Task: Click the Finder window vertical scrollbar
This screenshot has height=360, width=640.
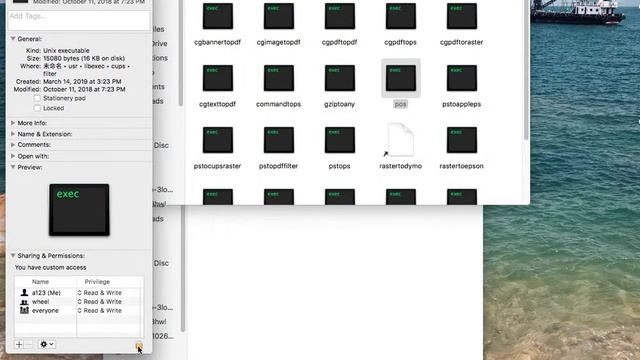Action: click(526, 69)
